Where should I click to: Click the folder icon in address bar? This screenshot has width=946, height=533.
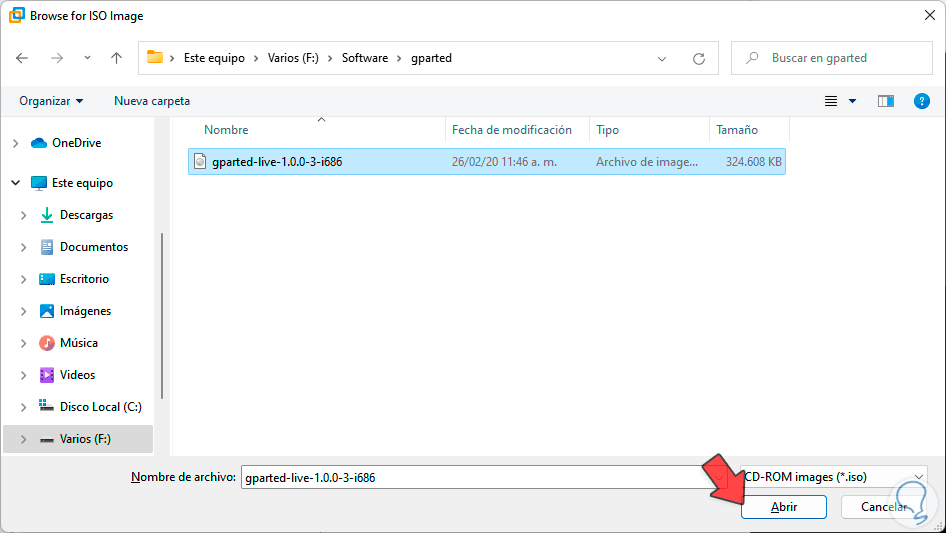155,57
